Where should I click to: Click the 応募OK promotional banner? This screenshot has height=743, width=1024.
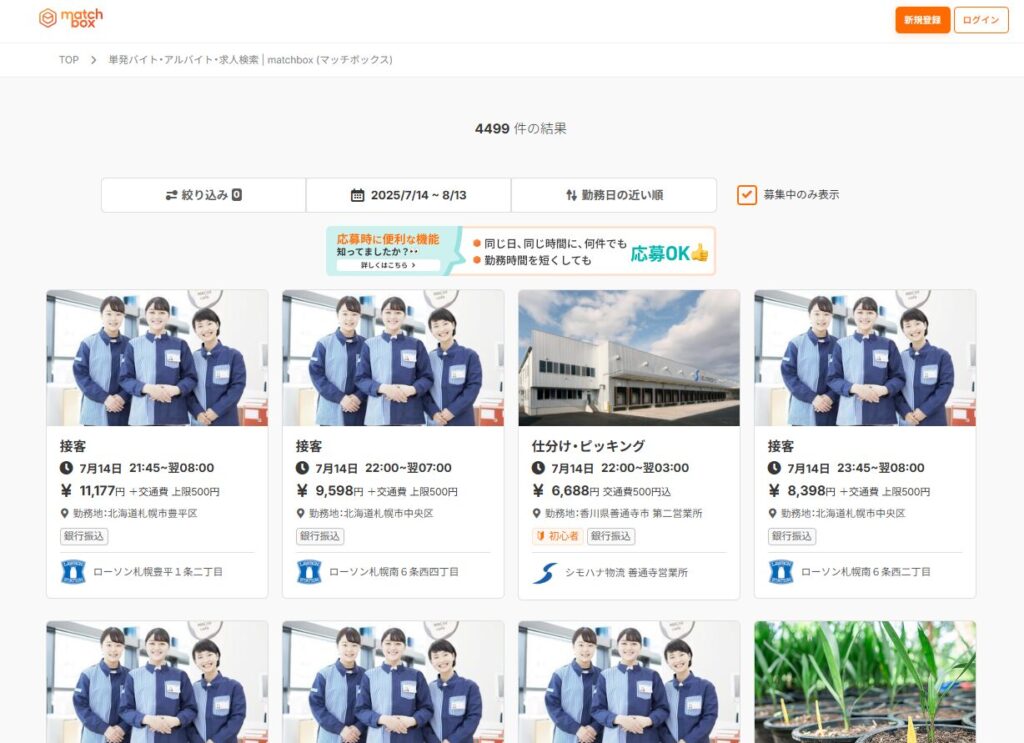pos(520,251)
